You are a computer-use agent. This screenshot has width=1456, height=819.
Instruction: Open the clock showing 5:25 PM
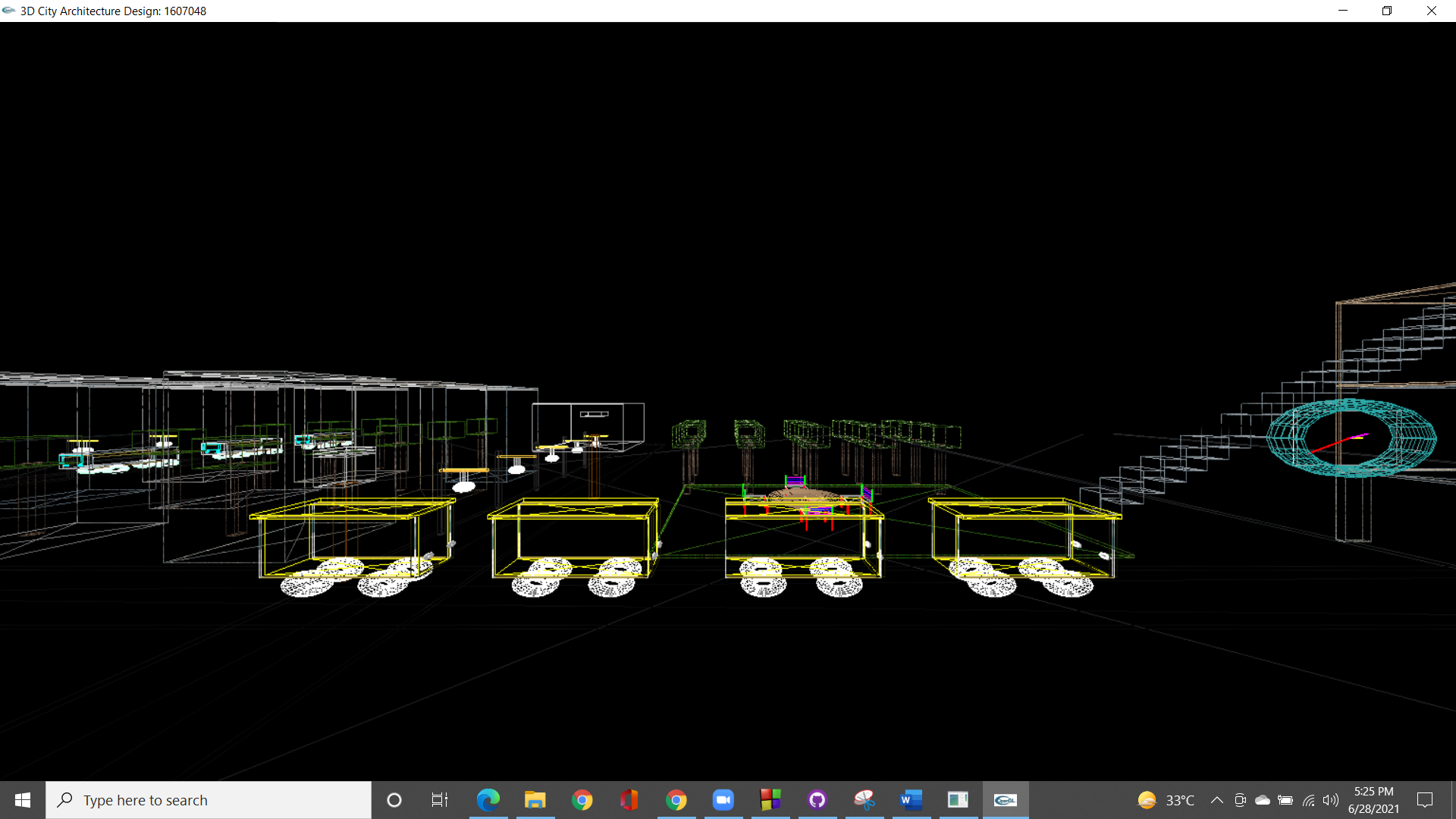pyautogui.click(x=1373, y=800)
